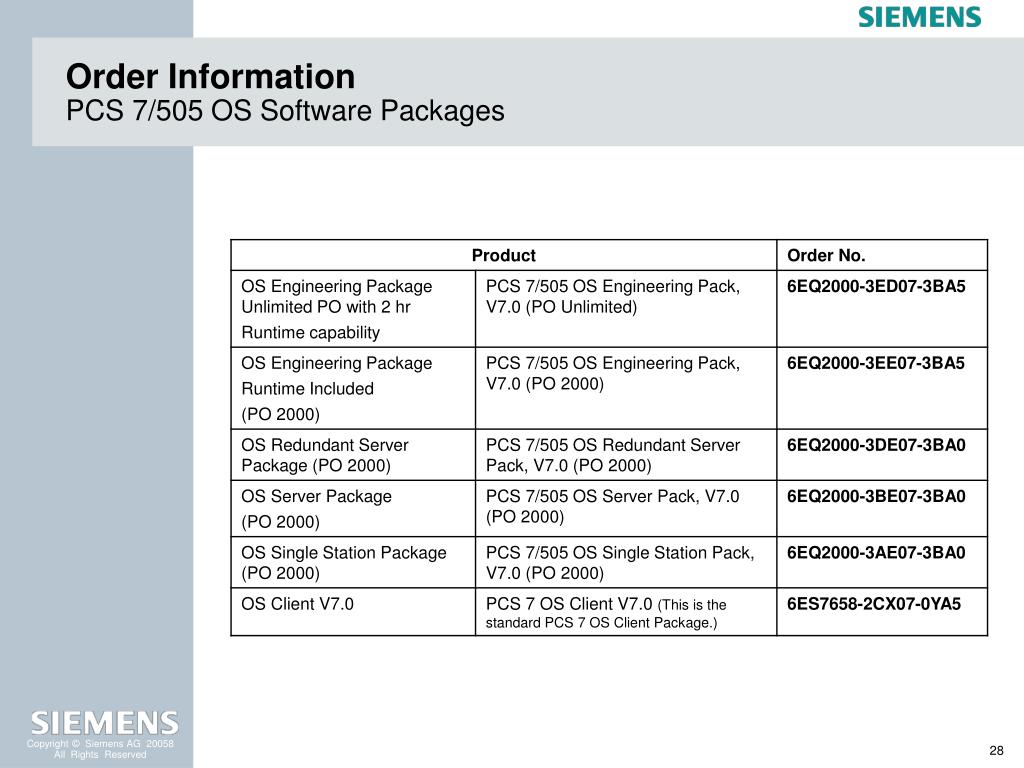Select subtitle 'PCS 7/505 OS Software Packages'
The height and width of the screenshot is (768, 1024).
285,110
